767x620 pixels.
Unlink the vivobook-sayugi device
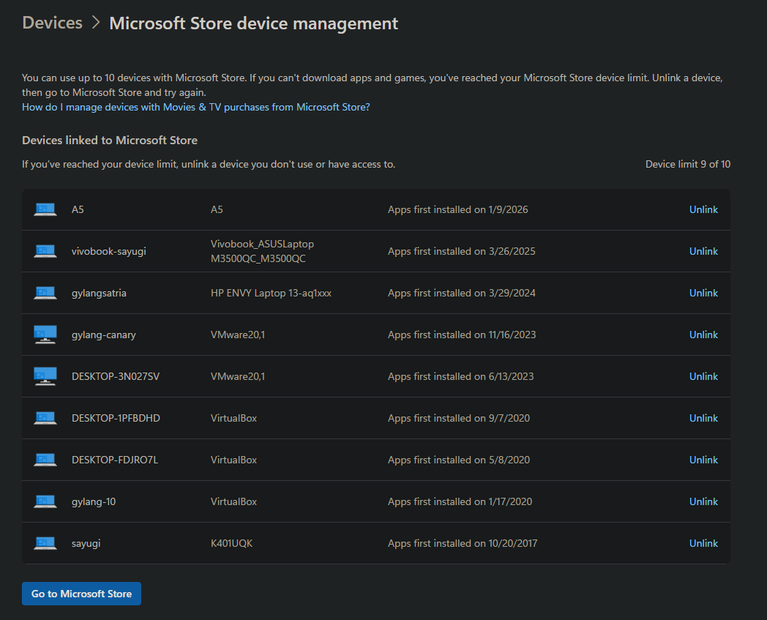(x=703, y=251)
